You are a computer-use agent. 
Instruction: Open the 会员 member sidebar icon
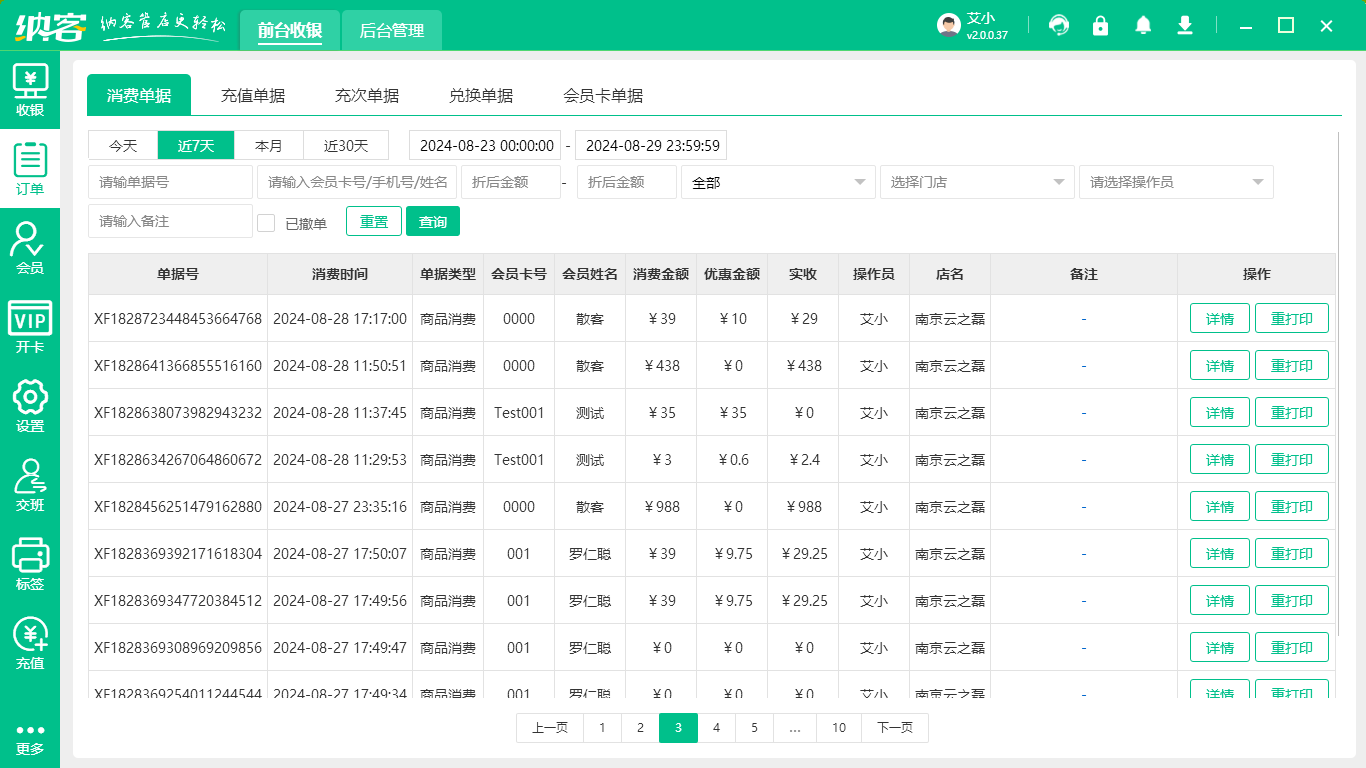30,248
